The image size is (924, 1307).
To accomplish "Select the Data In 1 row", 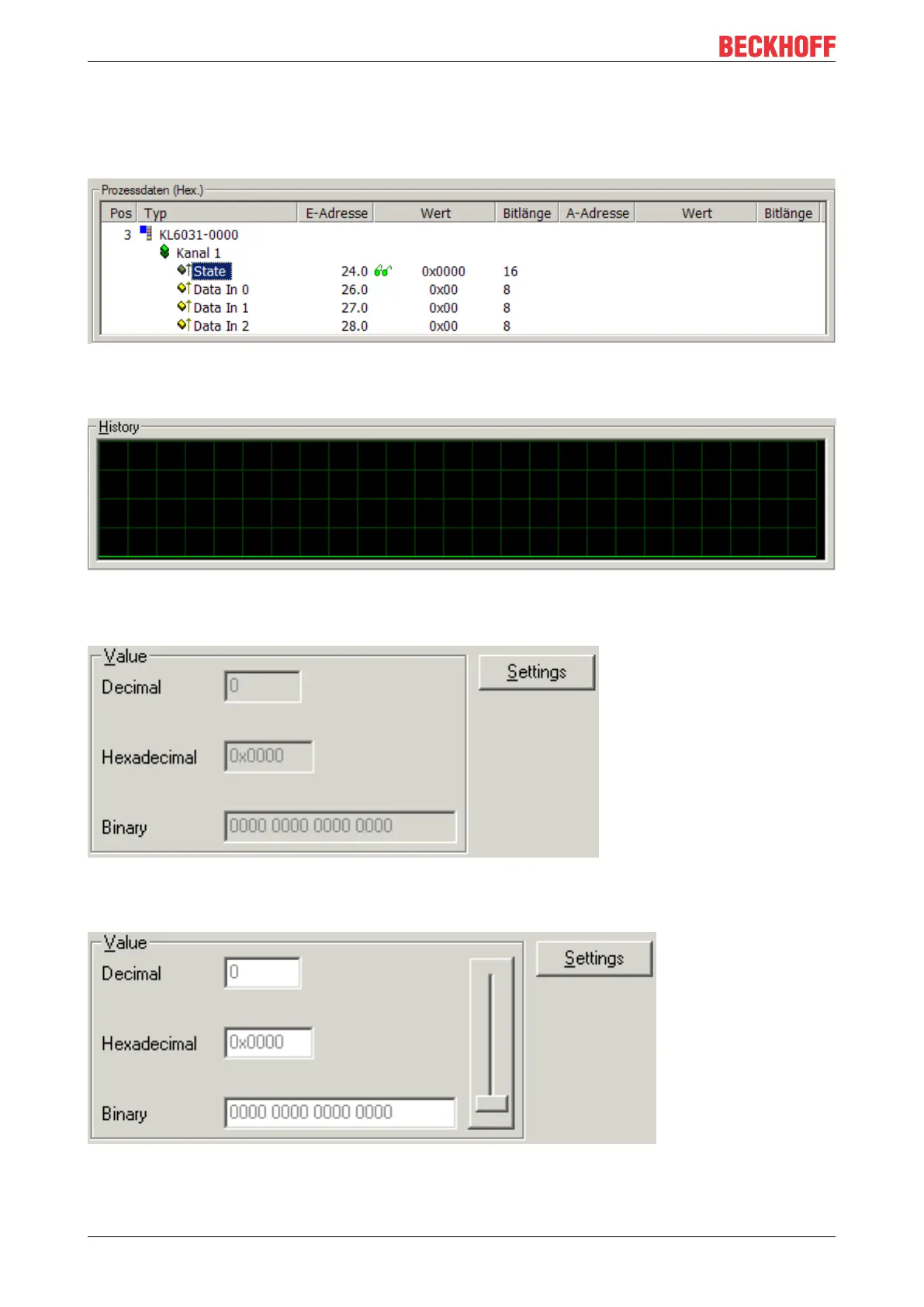I will point(221,307).
